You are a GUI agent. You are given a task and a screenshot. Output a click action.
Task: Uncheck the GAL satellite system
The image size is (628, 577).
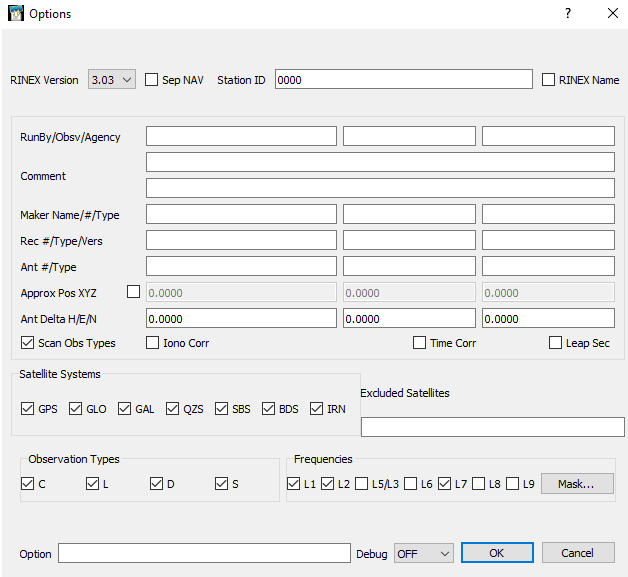(x=124, y=408)
